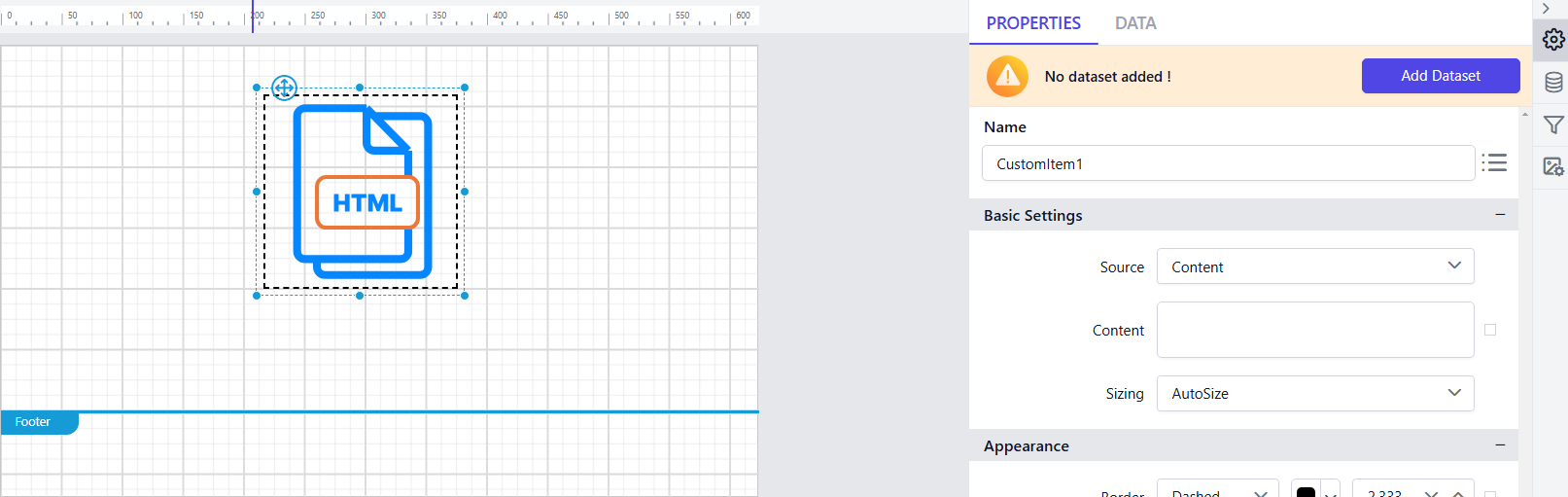The height and width of the screenshot is (497, 1568).
Task: Switch to the PROPERTIES tab
Action: coord(1033,23)
